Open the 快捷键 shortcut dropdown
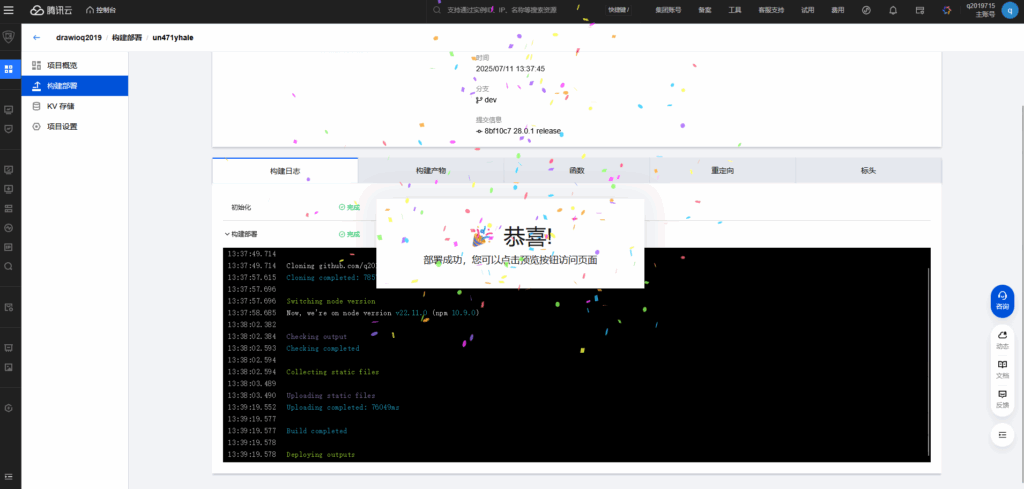Screen dimensions: 1024x489 point(619,10)
